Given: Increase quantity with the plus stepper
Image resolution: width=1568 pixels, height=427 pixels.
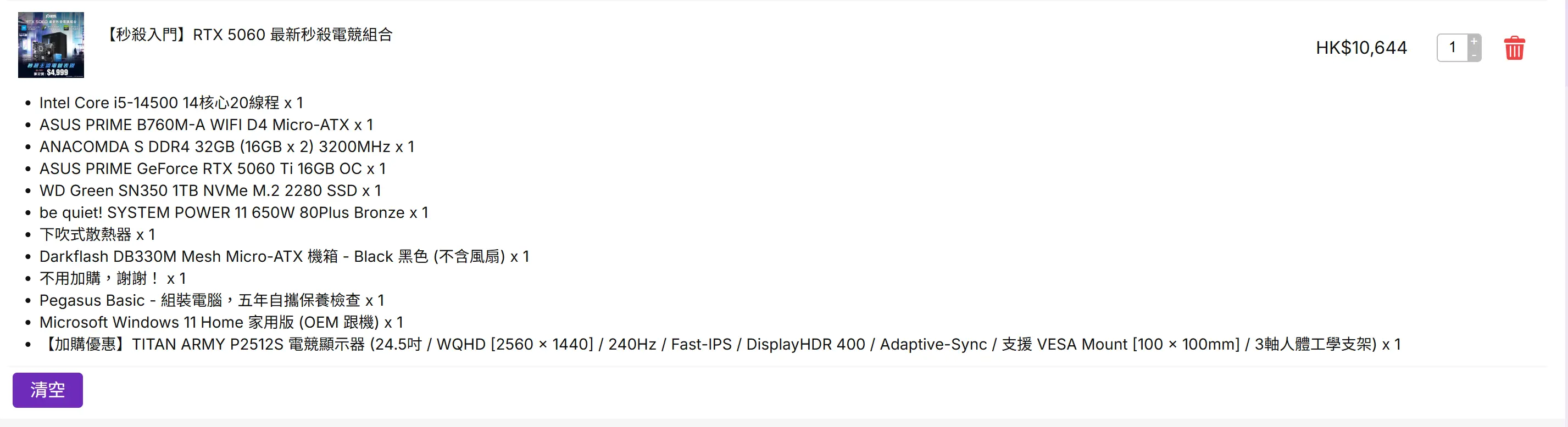Looking at the screenshot, I should tap(1474, 41).
